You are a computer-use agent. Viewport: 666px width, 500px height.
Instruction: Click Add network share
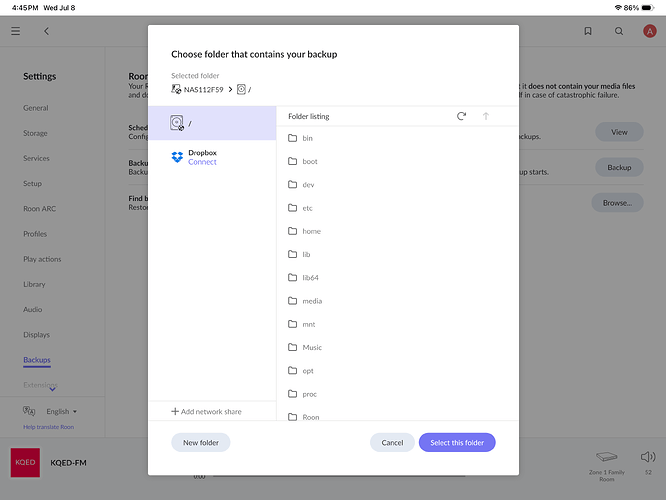(x=206, y=411)
